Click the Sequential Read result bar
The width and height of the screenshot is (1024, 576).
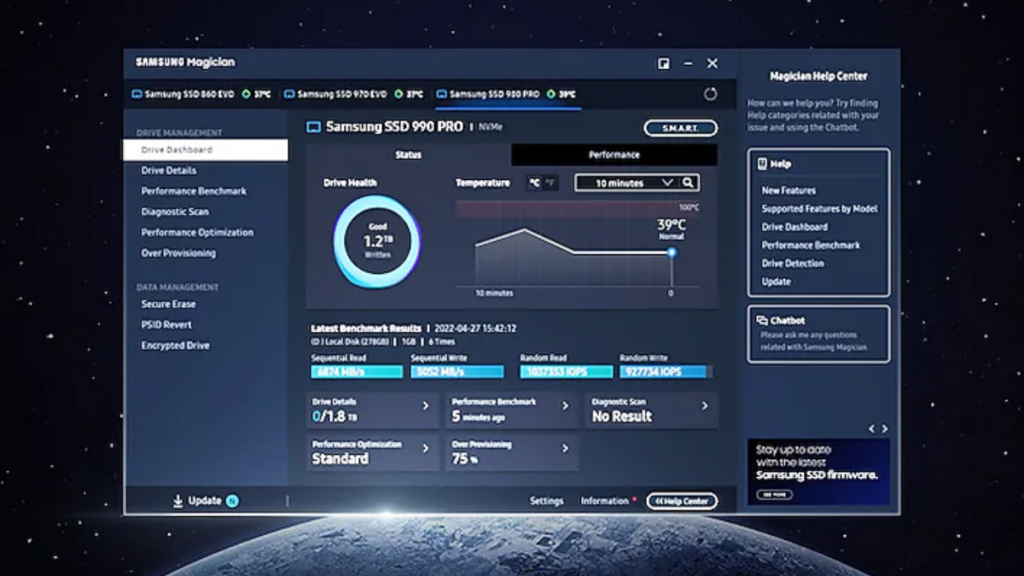357,372
